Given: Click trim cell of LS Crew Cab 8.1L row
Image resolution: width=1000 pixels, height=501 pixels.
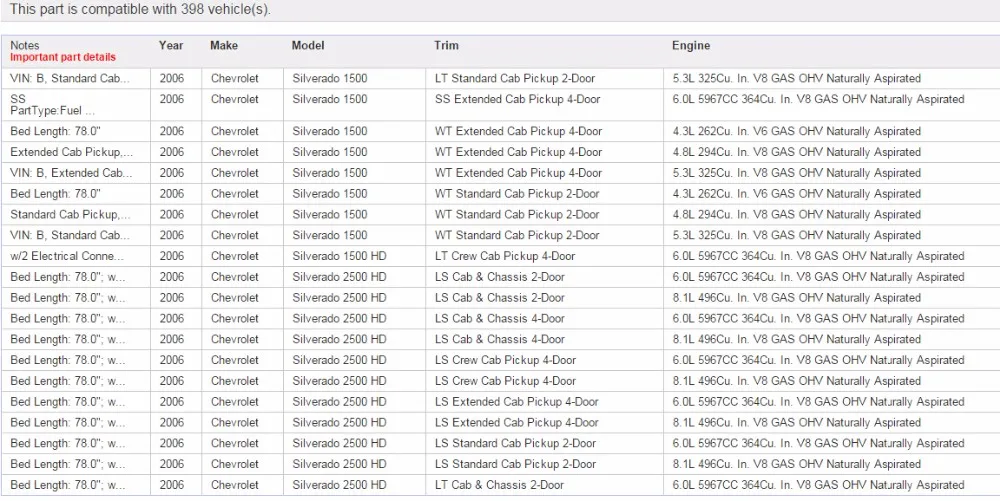Looking at the screenshot, I should (505, 381).
